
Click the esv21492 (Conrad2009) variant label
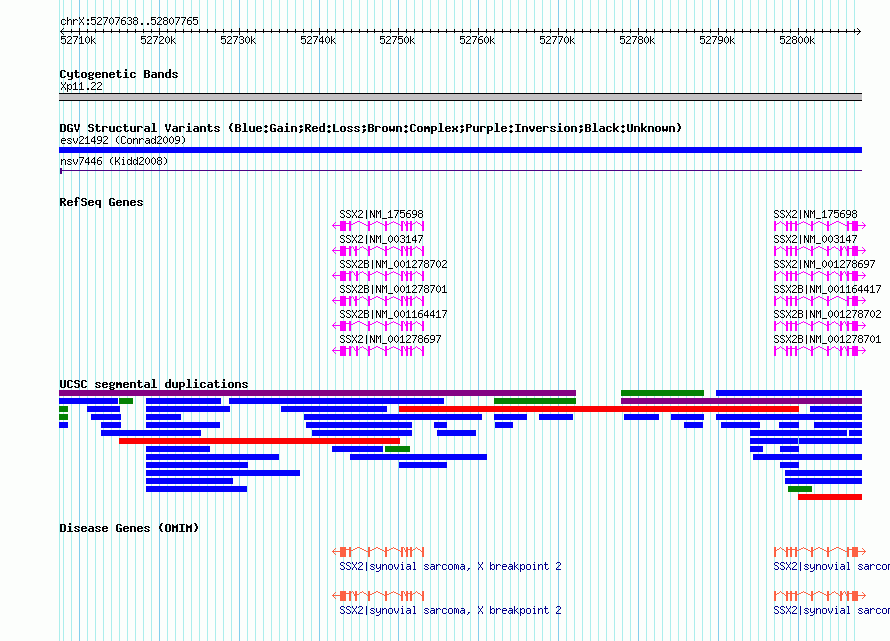[123, 140]
